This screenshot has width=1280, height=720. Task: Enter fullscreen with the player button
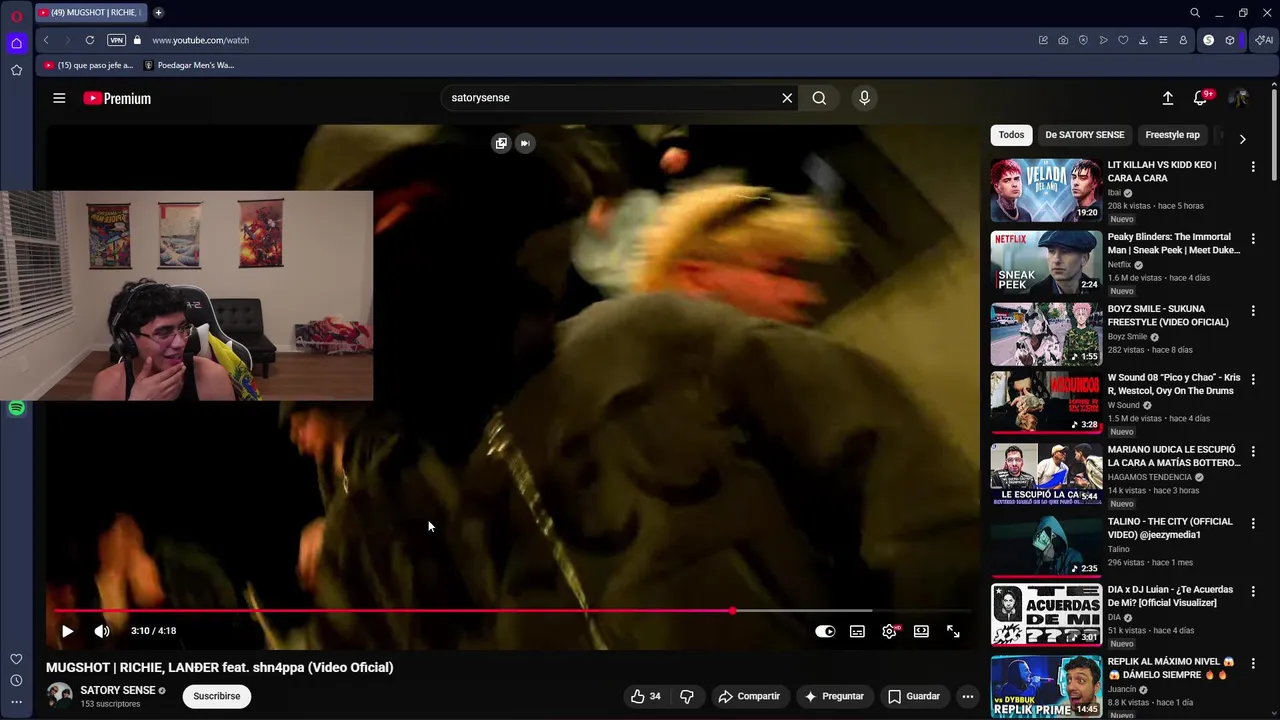[953, 631]
